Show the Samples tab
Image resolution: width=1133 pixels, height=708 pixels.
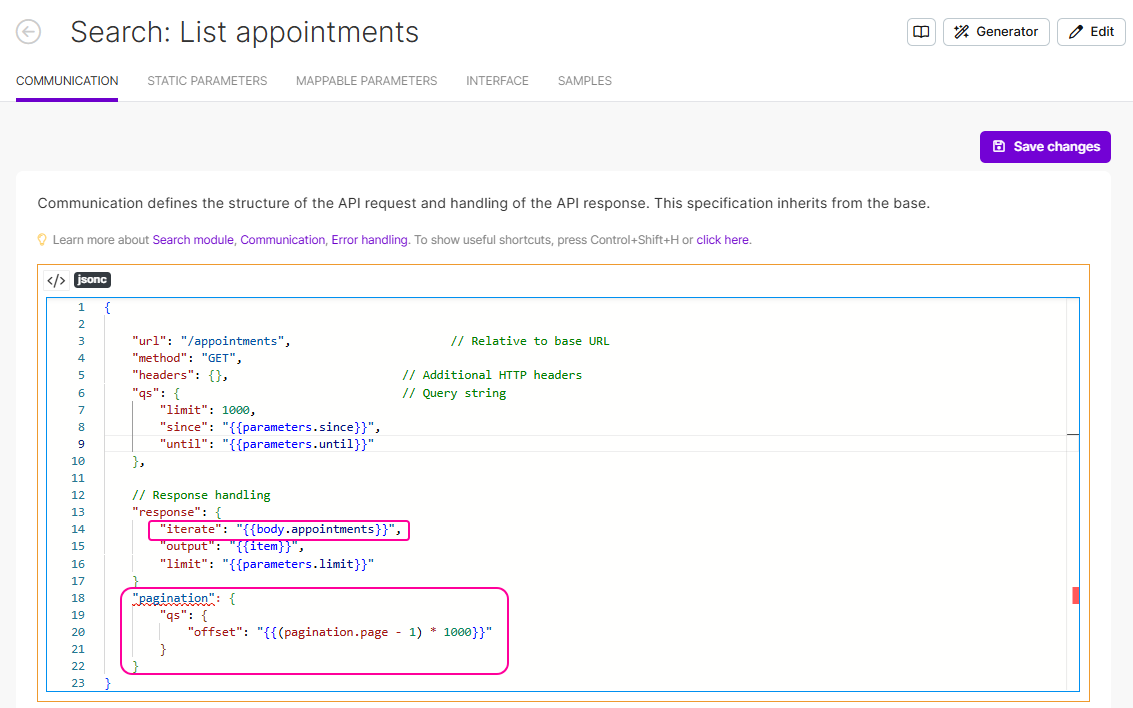[x=584, y=81]
